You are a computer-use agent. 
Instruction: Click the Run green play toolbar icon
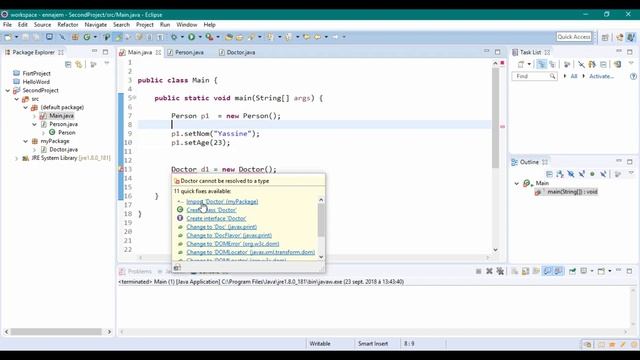click(191, 37)
